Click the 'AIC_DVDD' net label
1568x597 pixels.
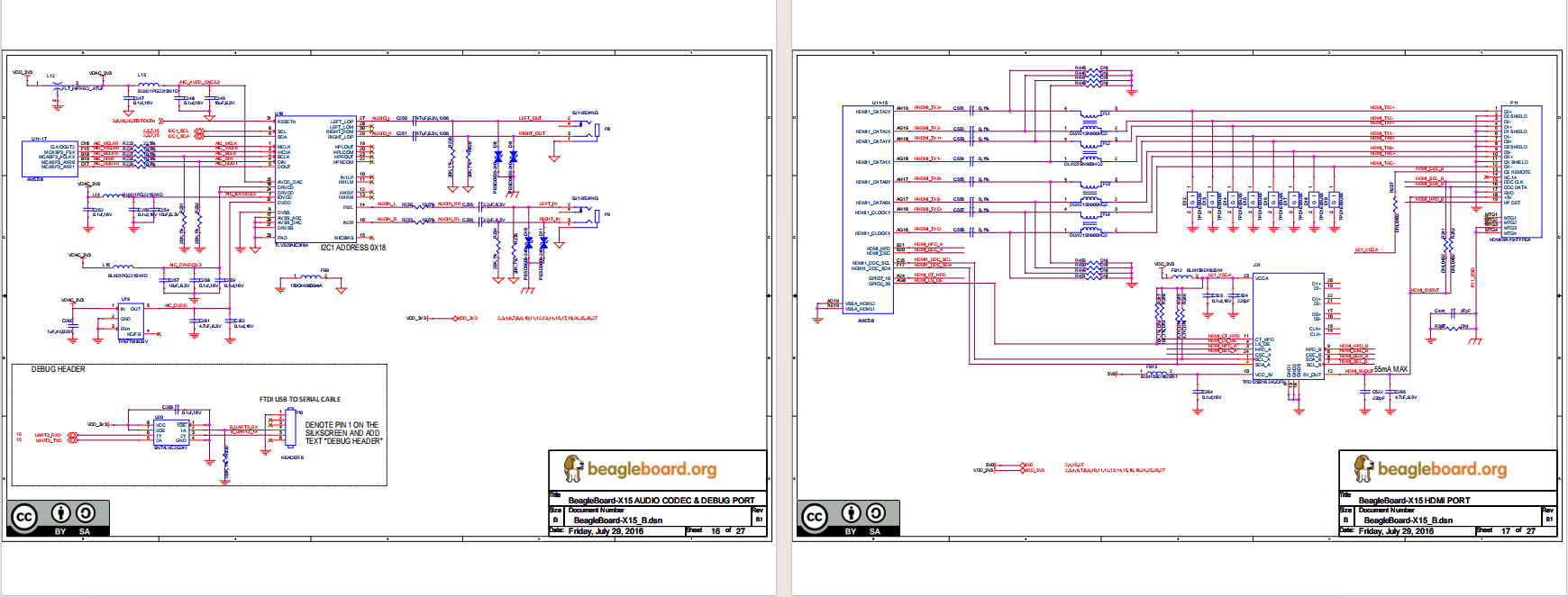point(176,305)
